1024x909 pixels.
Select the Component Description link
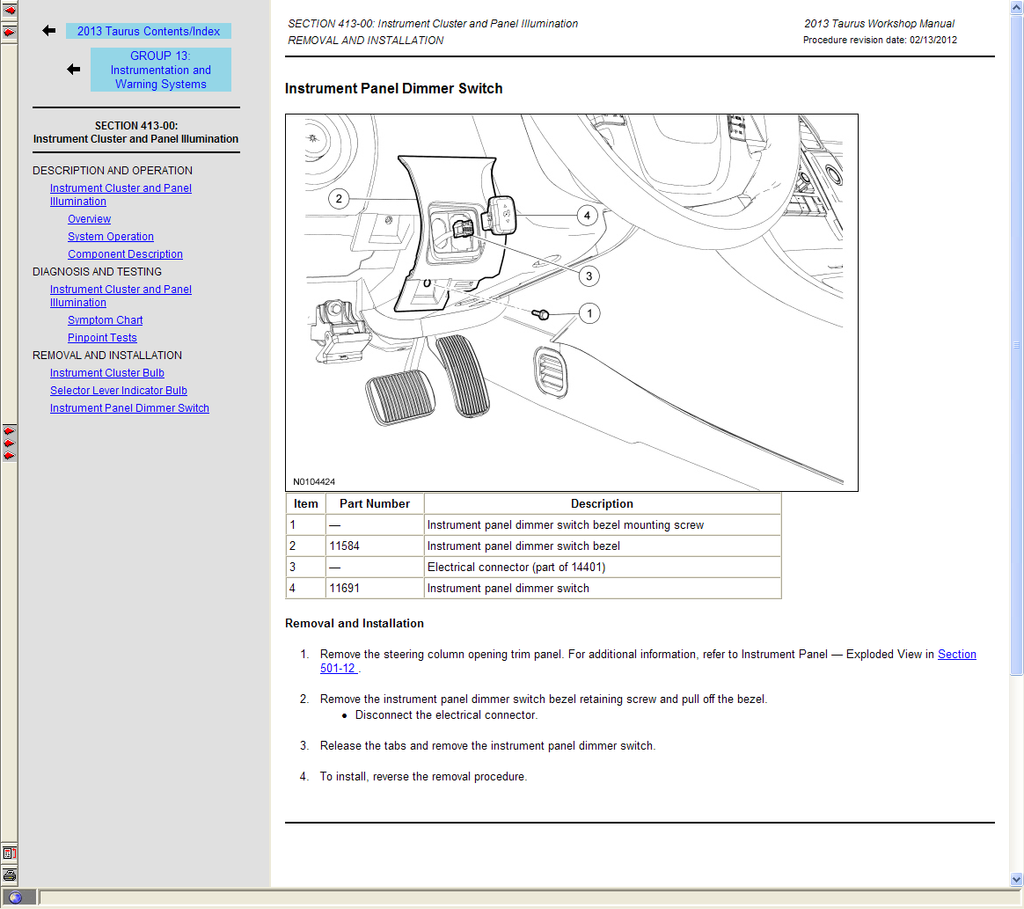(x=125, y=254)
